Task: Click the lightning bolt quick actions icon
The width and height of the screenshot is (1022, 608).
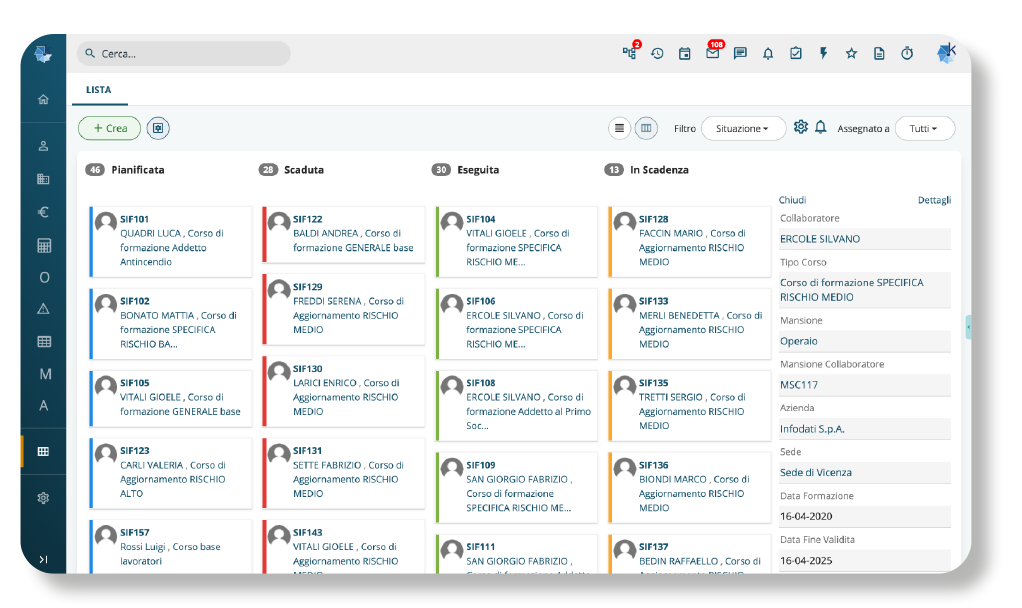Action: pyautogui.click(x=823, y=54)
